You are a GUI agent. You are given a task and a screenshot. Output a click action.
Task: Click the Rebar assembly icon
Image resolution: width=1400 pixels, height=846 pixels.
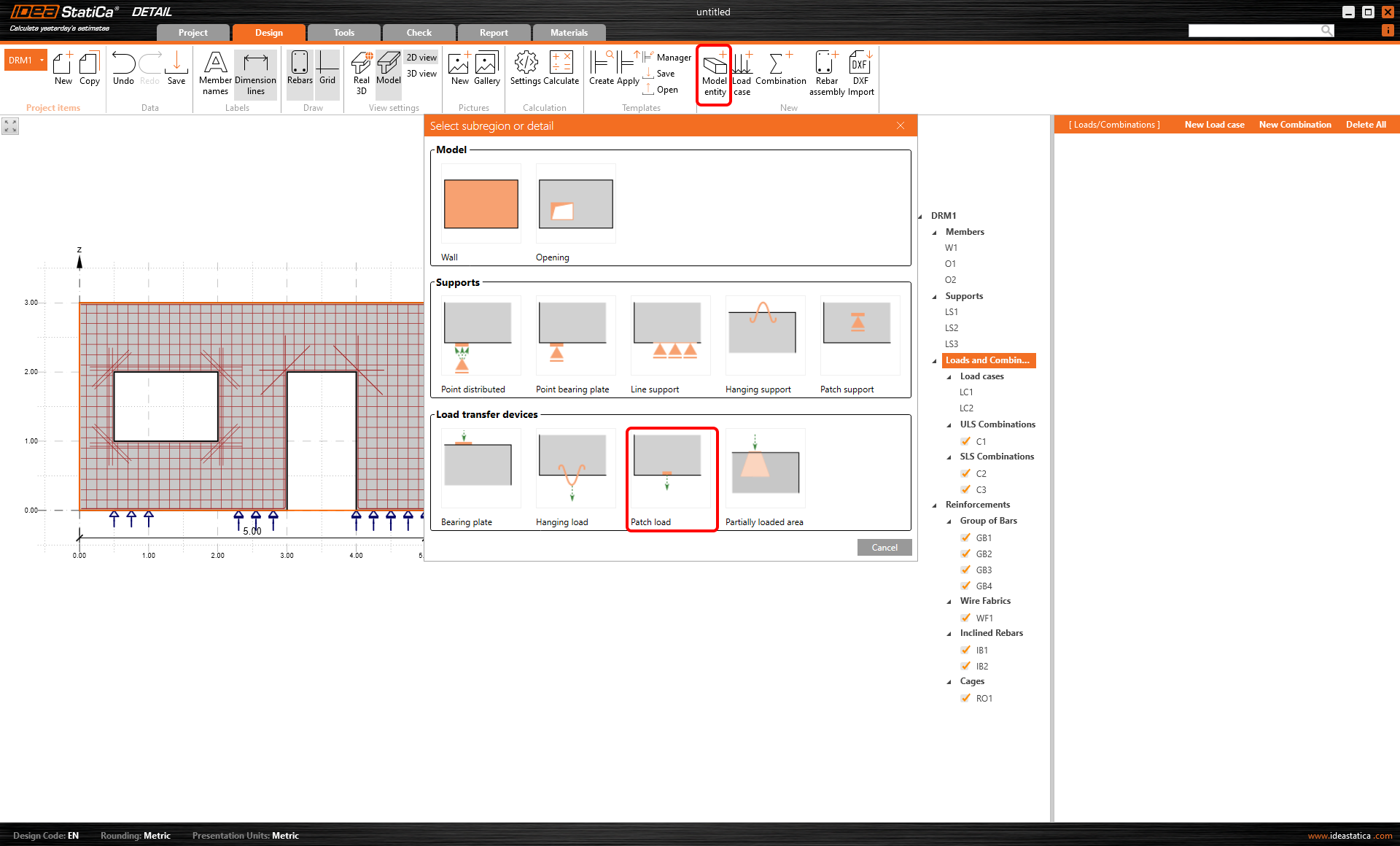click(826, 71)
